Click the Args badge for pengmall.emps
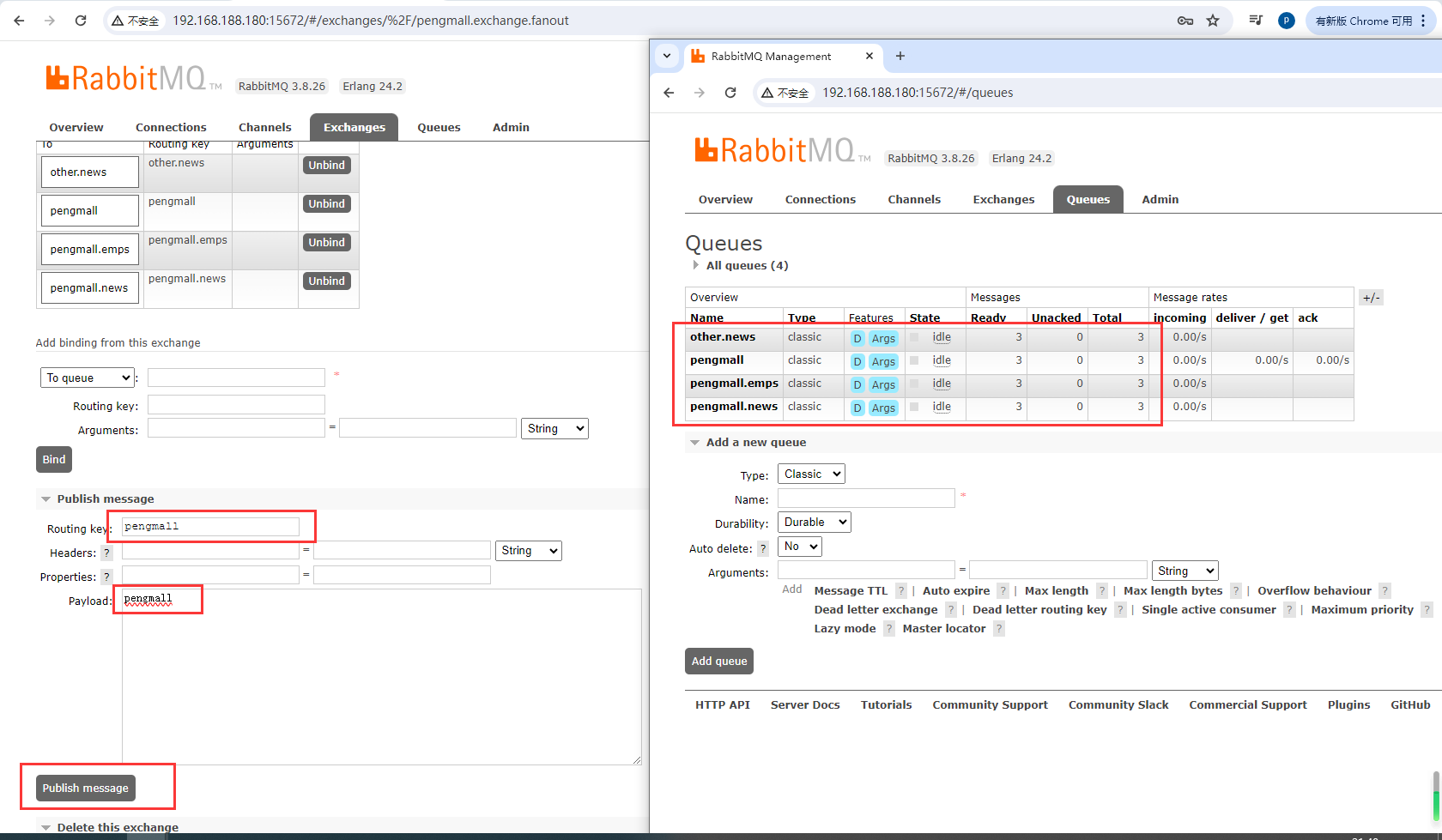 point(883,385)
